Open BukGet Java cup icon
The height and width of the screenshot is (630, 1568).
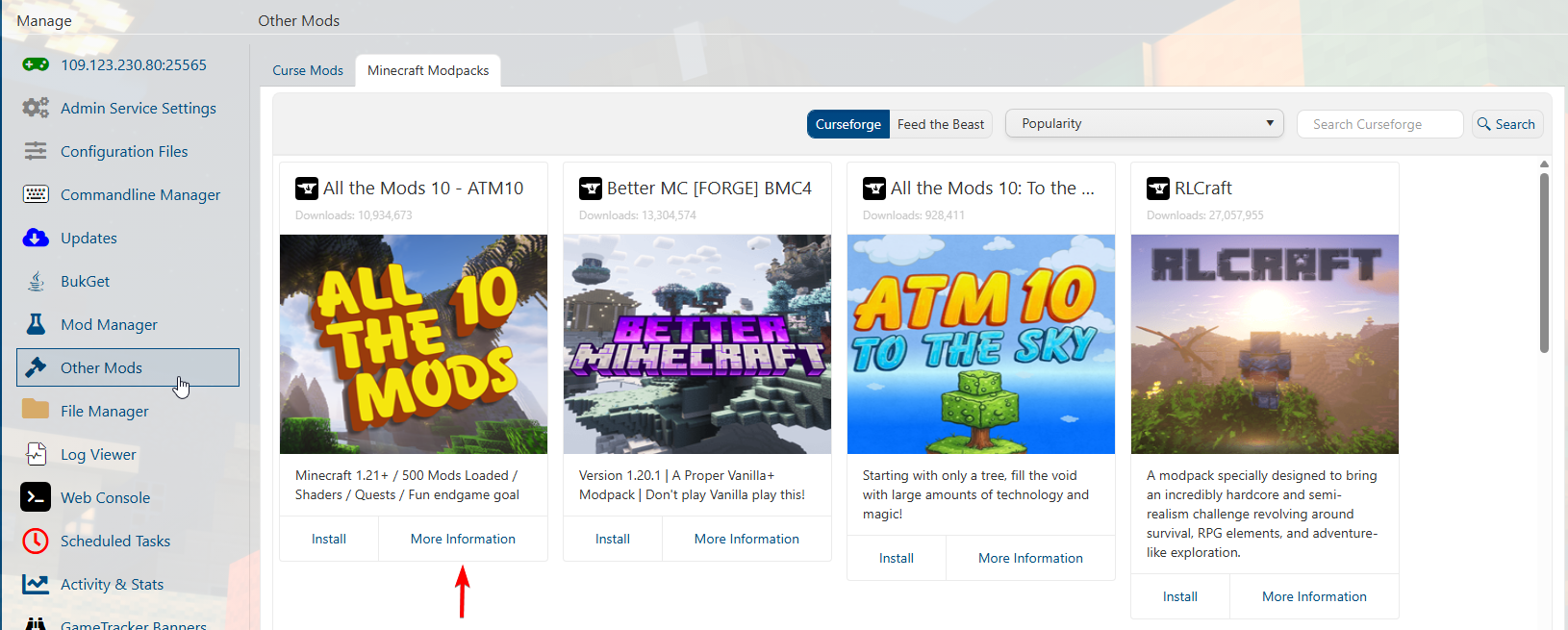36,281
